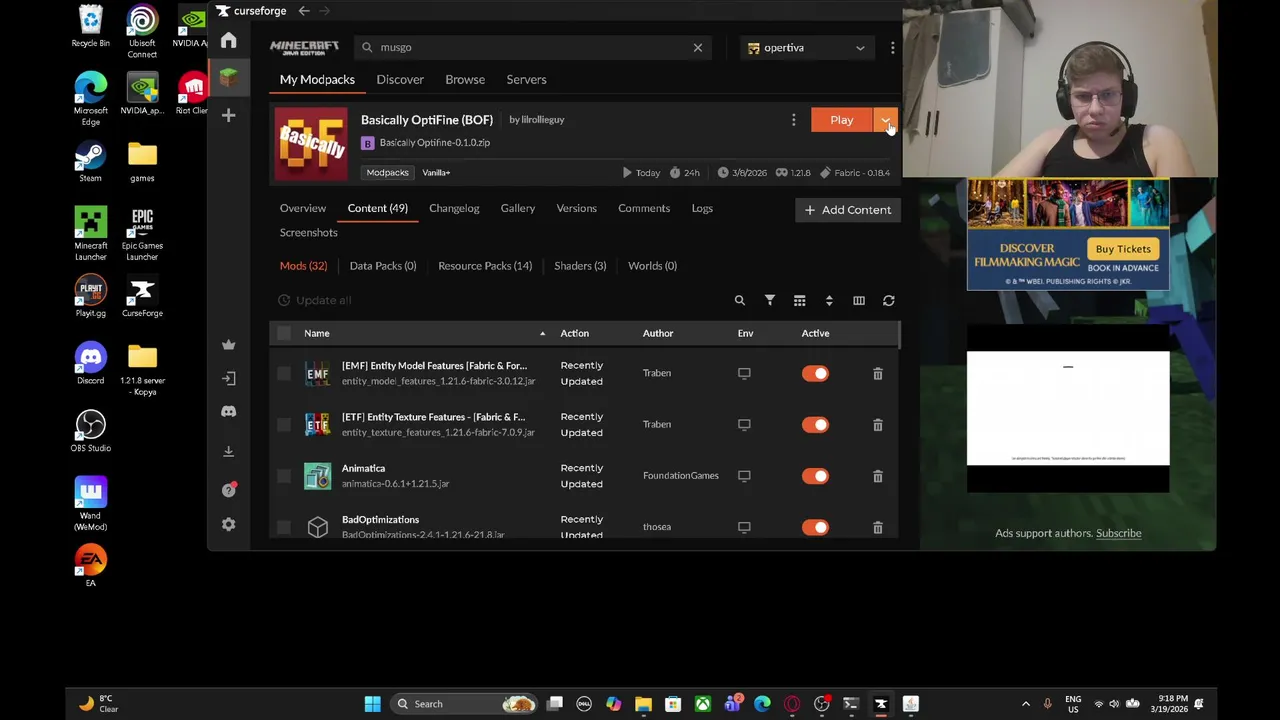Click the Basically OptiFine modpack thumbnail
Image resolution: width=1280 pixels, height=720 pixels.
[x=311, y=143]
